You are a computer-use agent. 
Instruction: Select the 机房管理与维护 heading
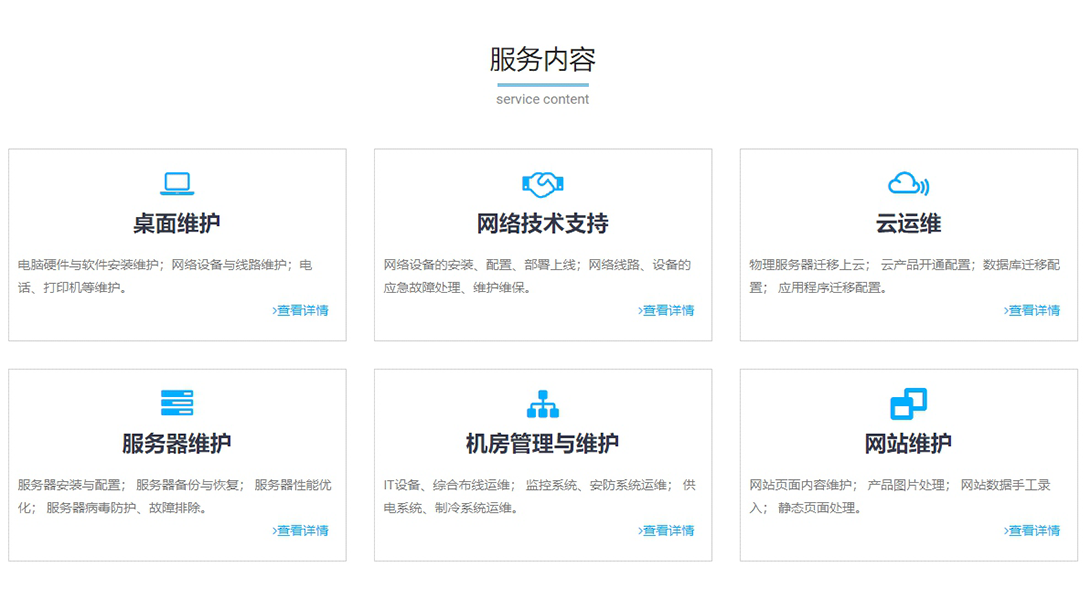click(x=543, y=444)
